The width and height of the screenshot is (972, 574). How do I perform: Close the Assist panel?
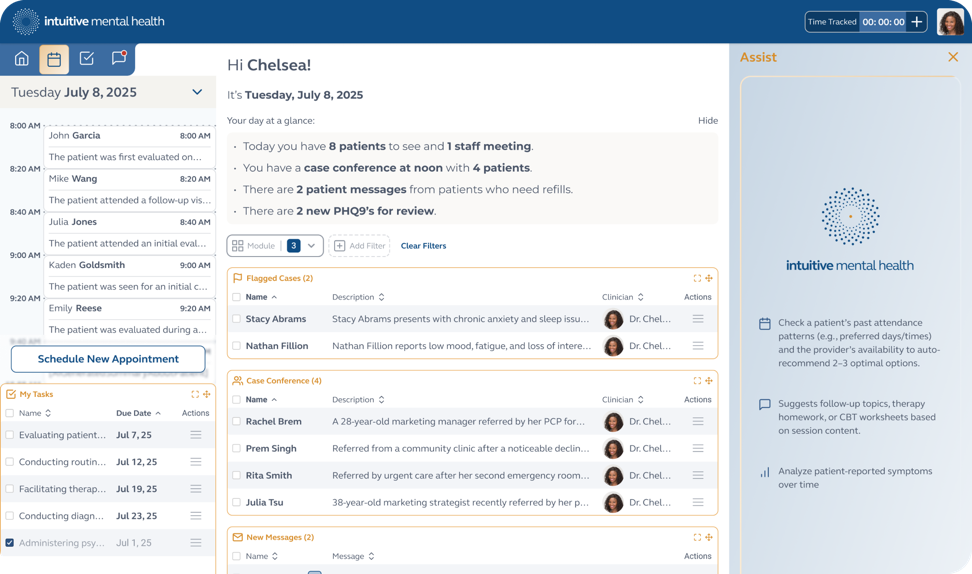952,57
